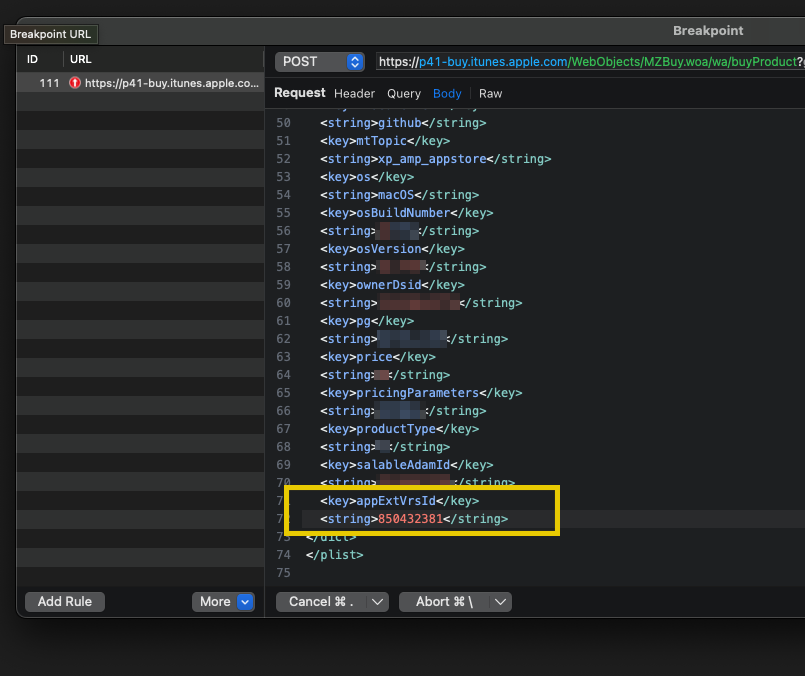805x676 pixels.
Task: Click the Add Rule button
Action: (65, 602)
